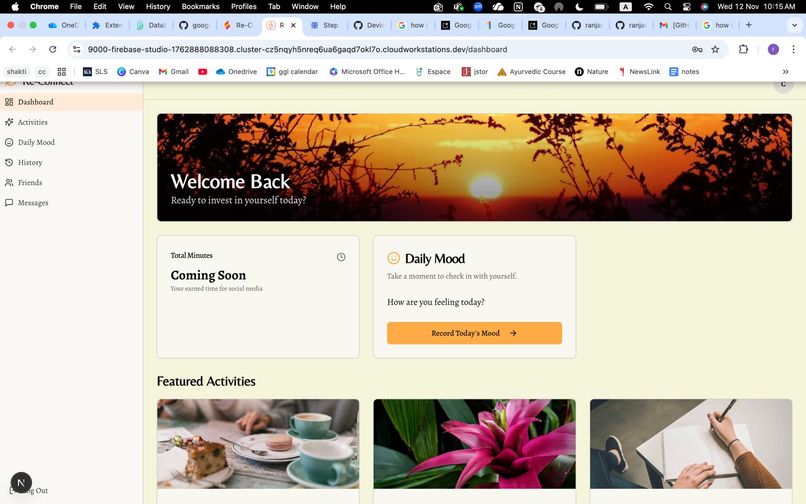Open the Apple menu
Image resolution: width=806 pixels, height=504 pixels.
(15, 7)
